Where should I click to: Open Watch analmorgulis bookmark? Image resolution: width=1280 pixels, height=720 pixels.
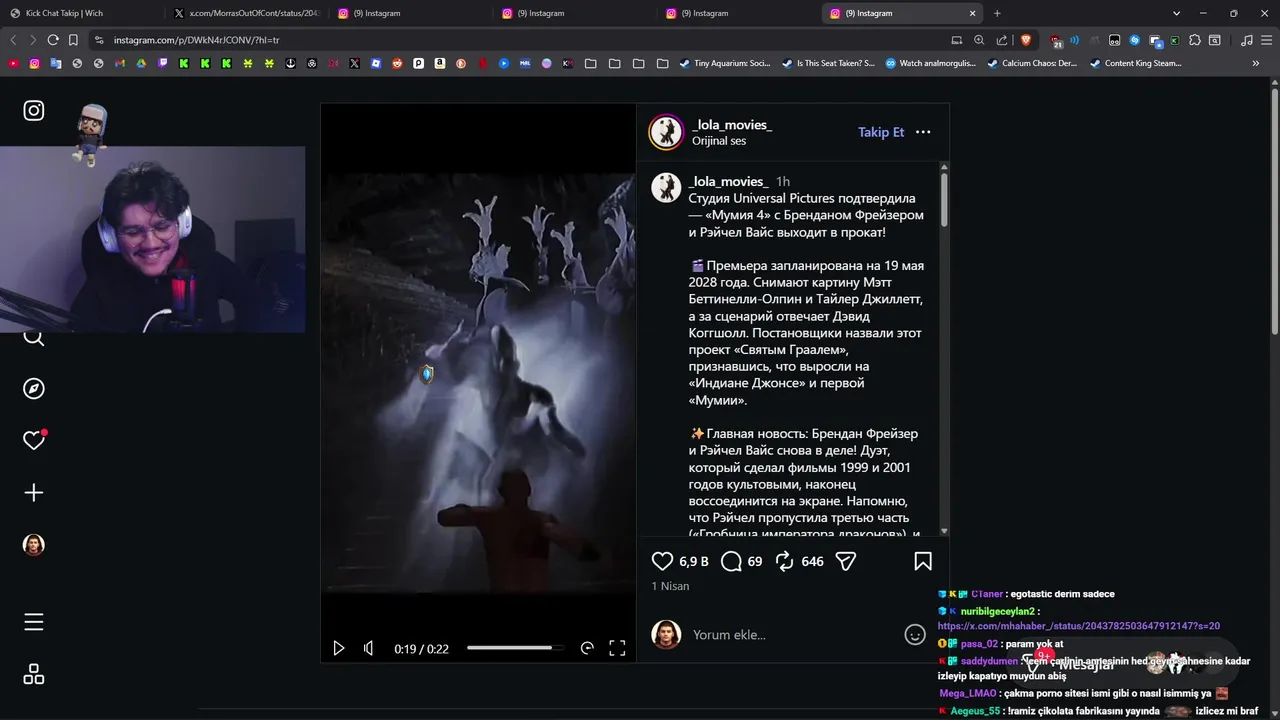(x=930, y=63)
